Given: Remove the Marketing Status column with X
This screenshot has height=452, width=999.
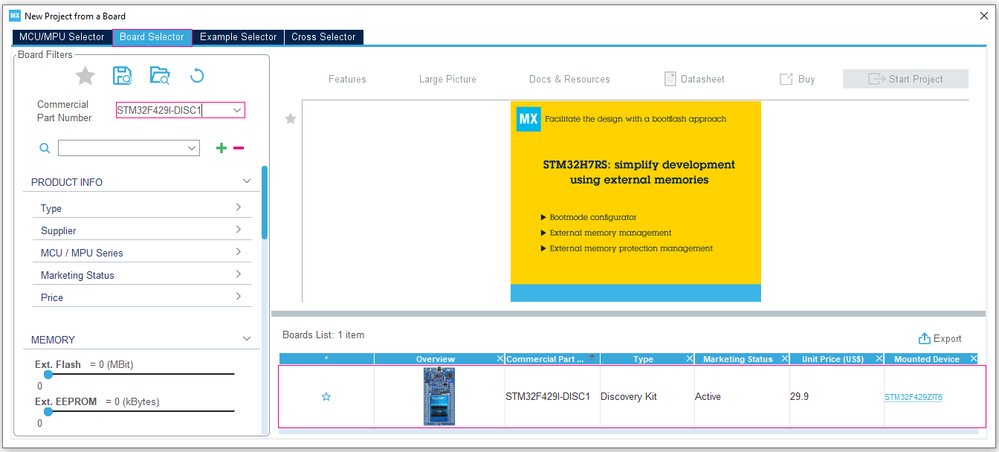Looking at the screenshot, I should pyautogui.click(x=784, y=359).
